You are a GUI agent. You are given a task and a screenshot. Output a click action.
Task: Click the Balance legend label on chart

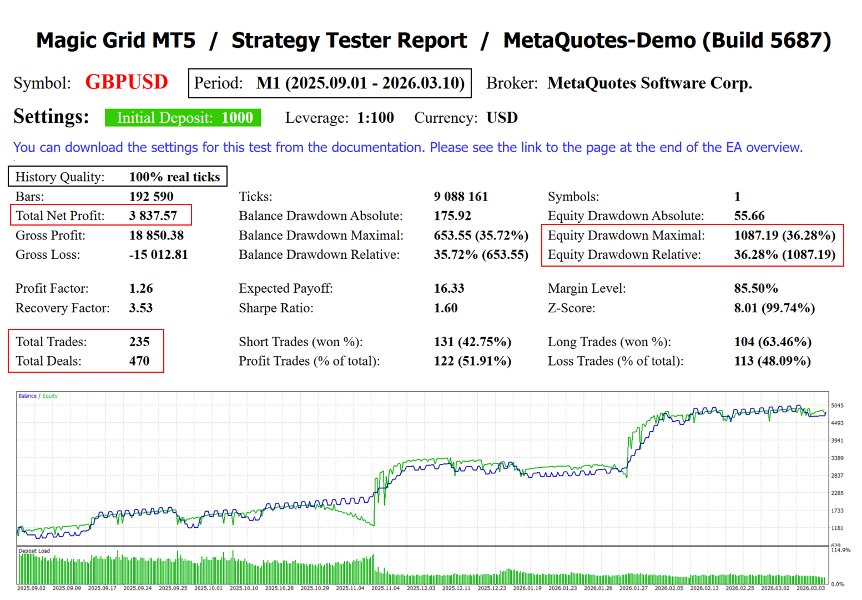[27, 396]
